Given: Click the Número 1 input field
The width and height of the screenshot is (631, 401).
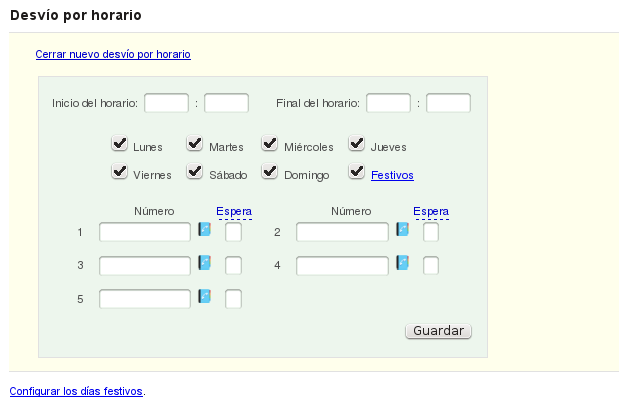Looking at the screenshot, I should [x=145, y=232].
